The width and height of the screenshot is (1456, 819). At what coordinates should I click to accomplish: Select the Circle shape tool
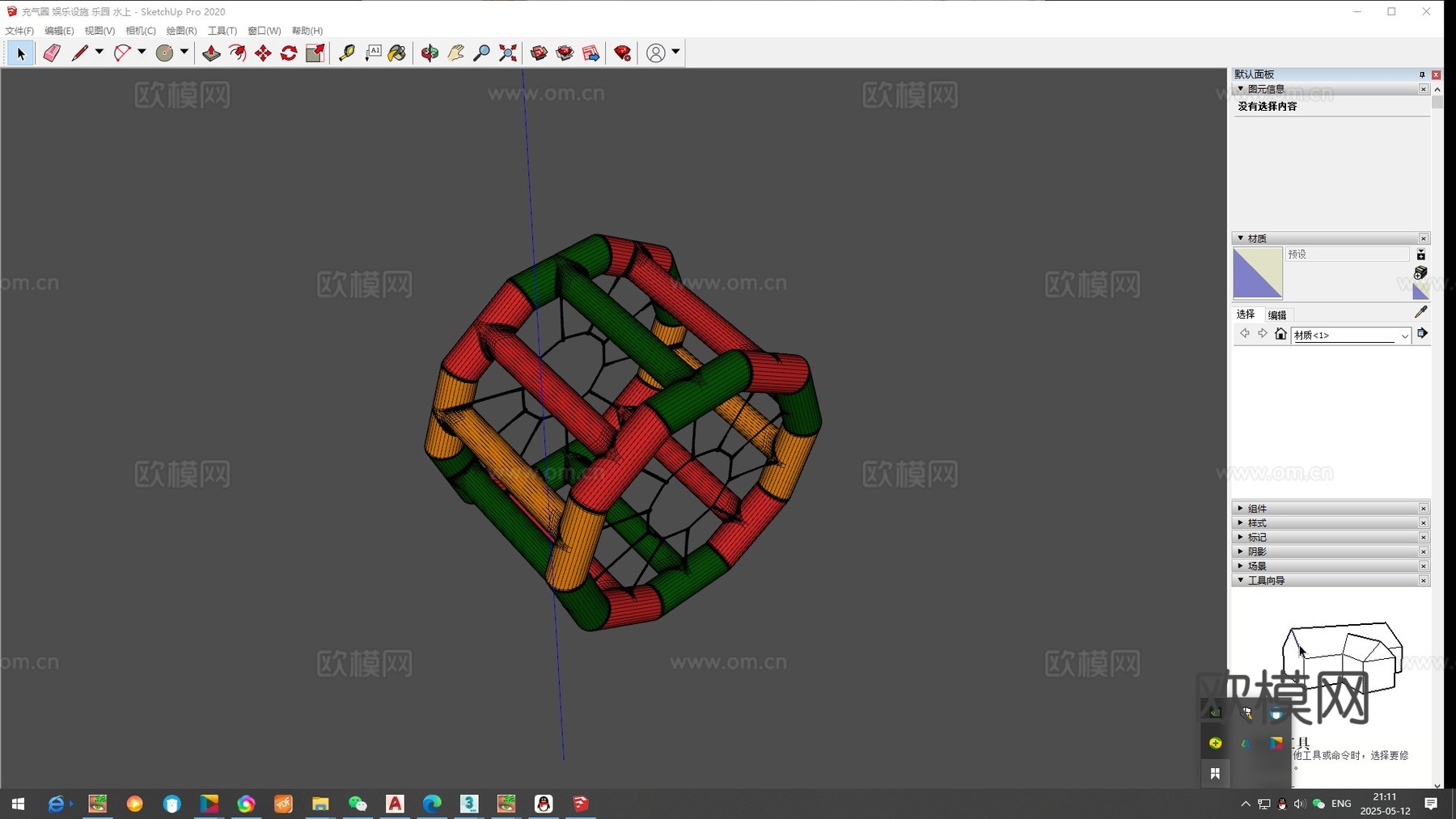164,53
